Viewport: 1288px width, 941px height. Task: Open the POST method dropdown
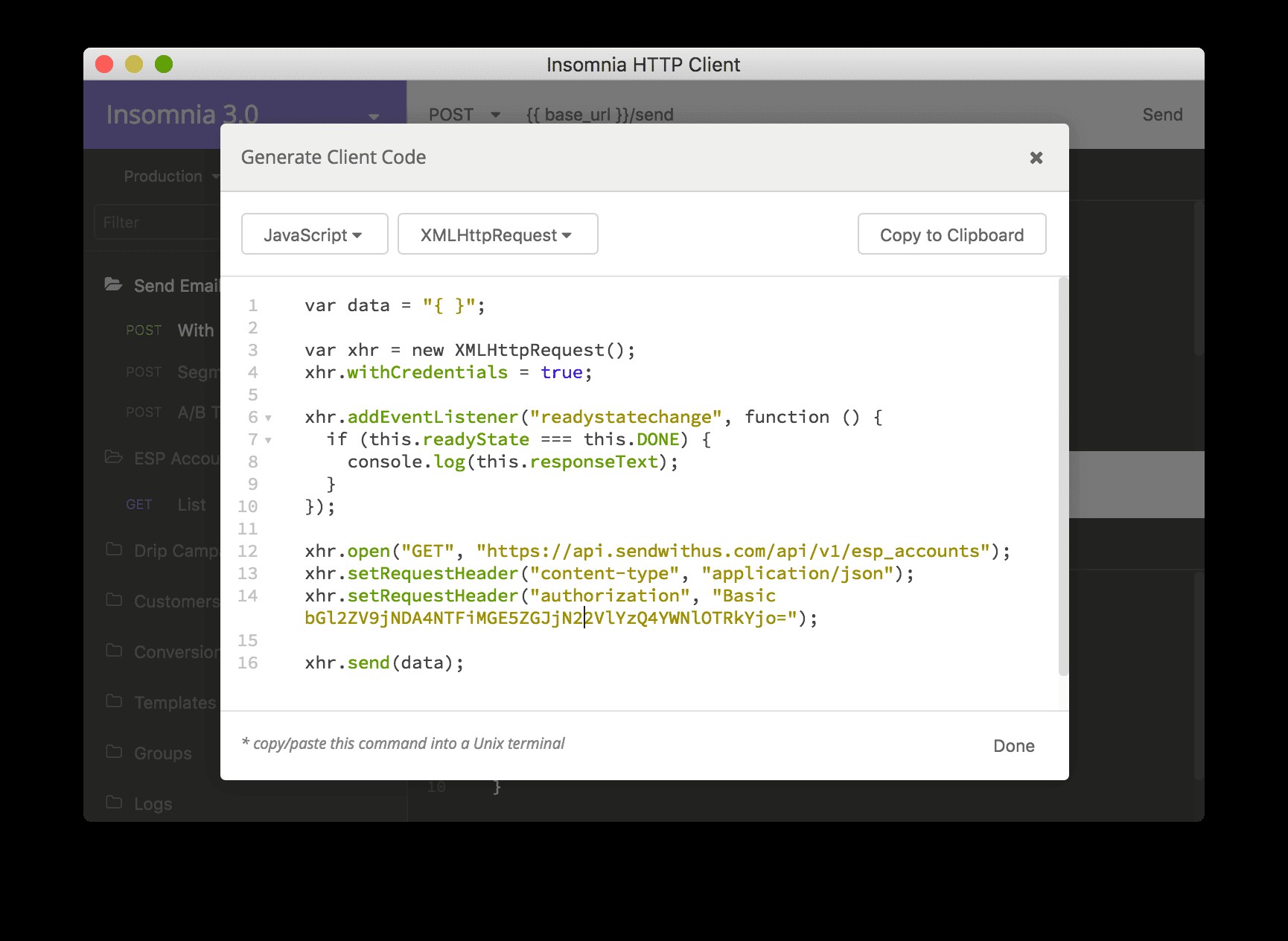point(464,115)
